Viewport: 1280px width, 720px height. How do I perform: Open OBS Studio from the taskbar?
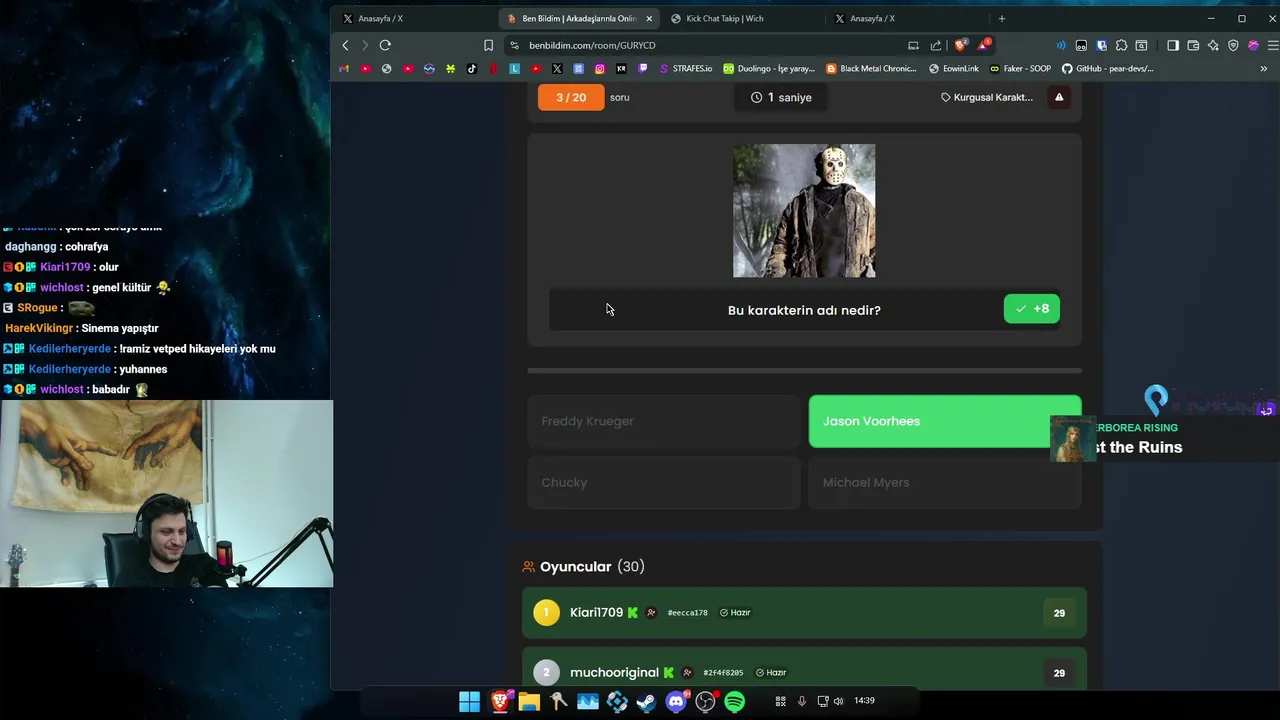pos(705,702)
